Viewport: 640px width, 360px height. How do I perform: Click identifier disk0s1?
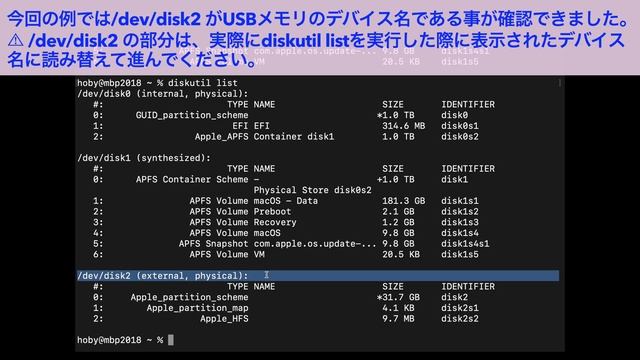coord(460,126)
